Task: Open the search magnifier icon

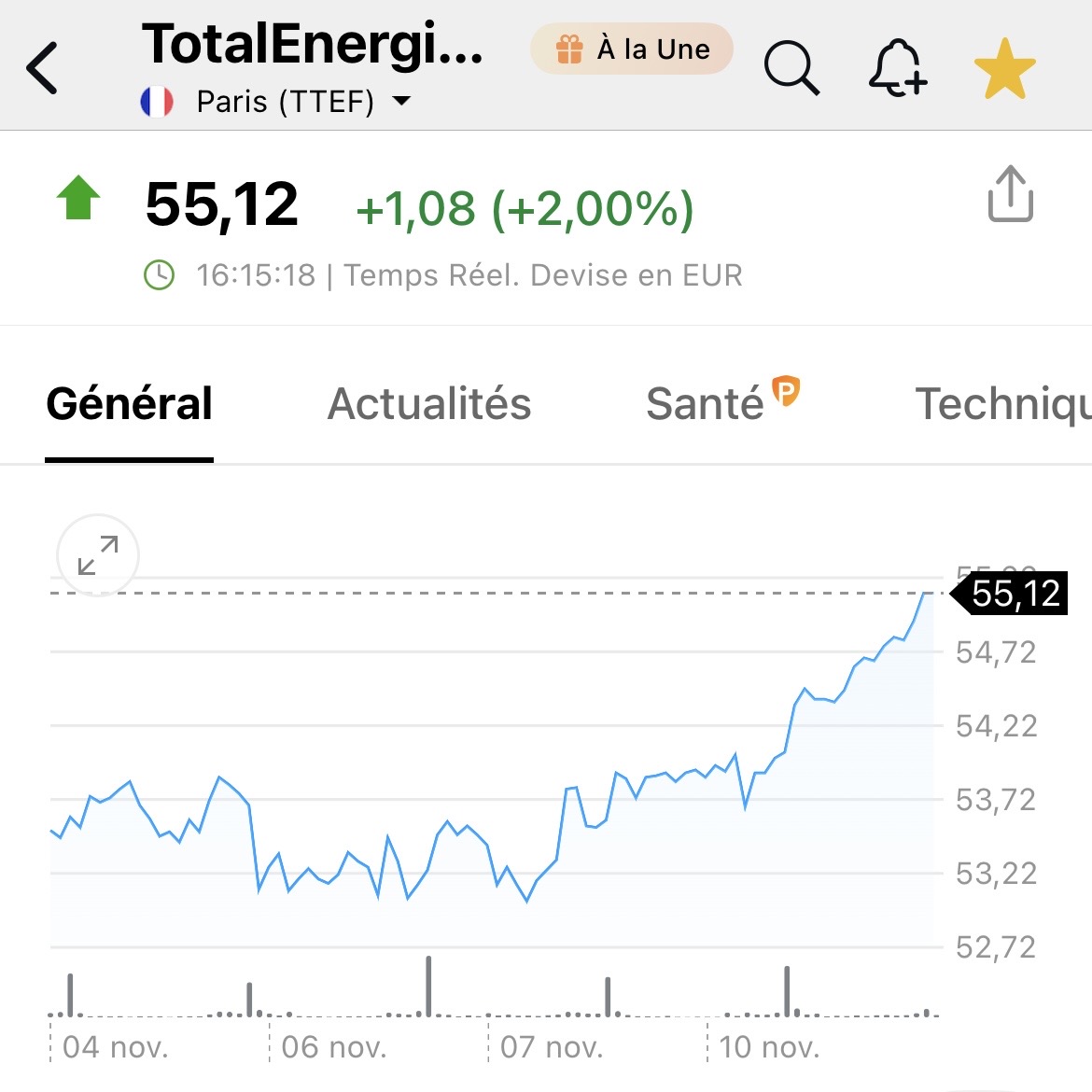Action: pyautogui.click(x=791, y=68)
